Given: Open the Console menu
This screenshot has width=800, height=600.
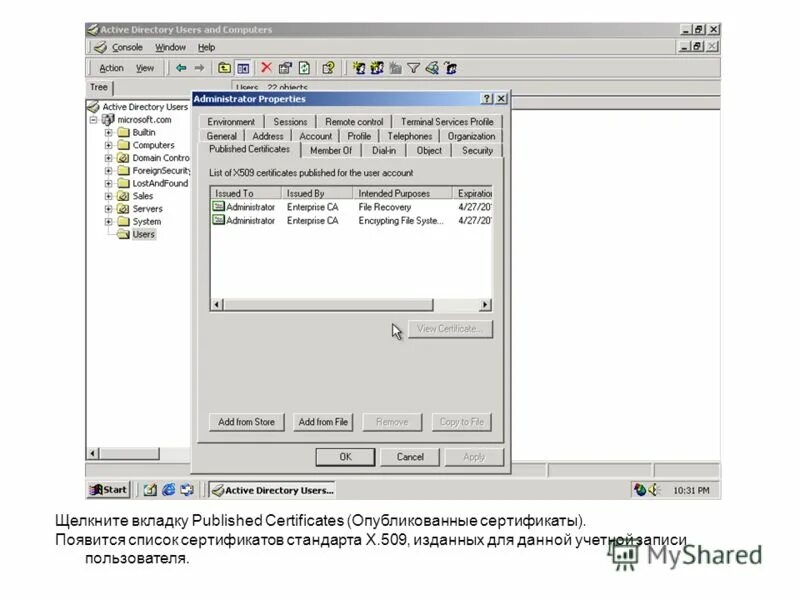Looking at the screenshot, I should pyautogui.click(x=127, y=47).
